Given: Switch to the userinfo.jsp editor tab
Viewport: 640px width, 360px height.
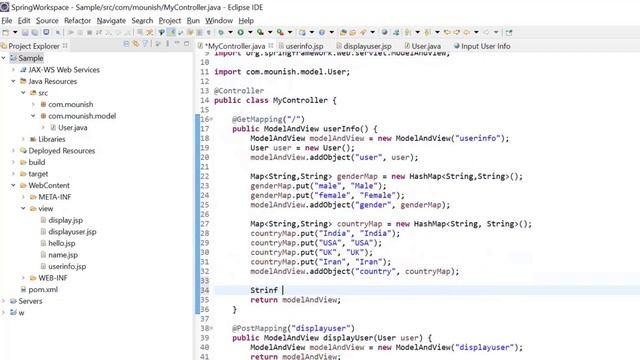Looking at the screenshot, I should tap(301, 46).
